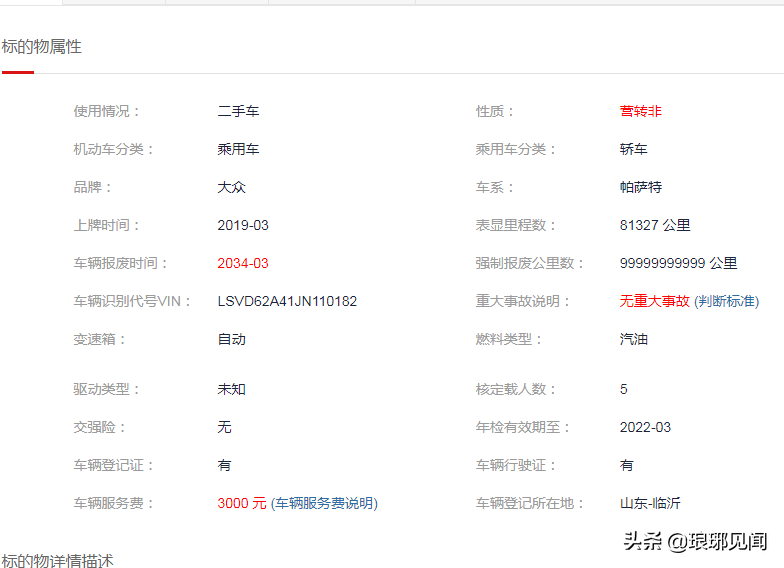The image size is (784, 568).
Task: Click the 核定载人数 value 5
Action: (x=624, y=389)
